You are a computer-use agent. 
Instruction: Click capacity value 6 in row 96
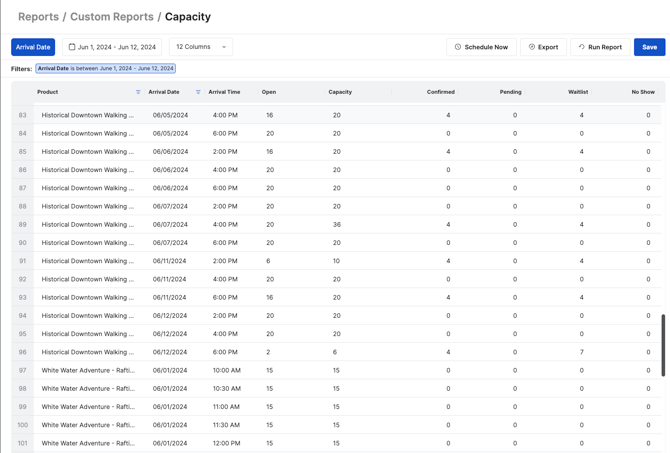click(x=335, y=352)
